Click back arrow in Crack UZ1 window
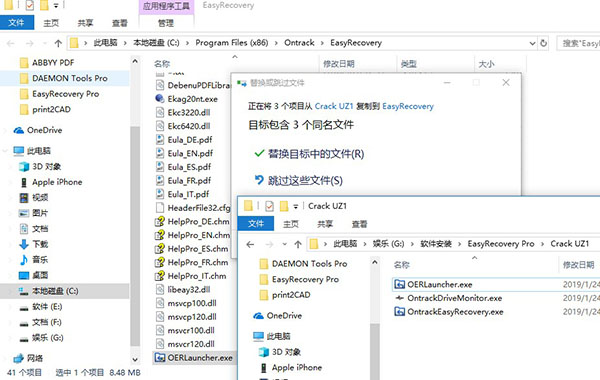This screenshot has height=380, width=600. click(x=250, y=244)
